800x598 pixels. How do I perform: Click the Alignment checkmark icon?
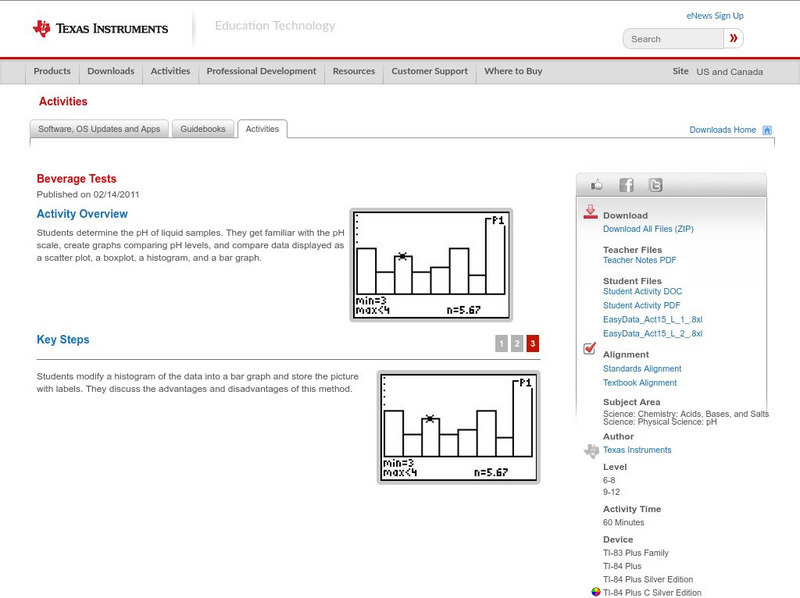[590, 349]
